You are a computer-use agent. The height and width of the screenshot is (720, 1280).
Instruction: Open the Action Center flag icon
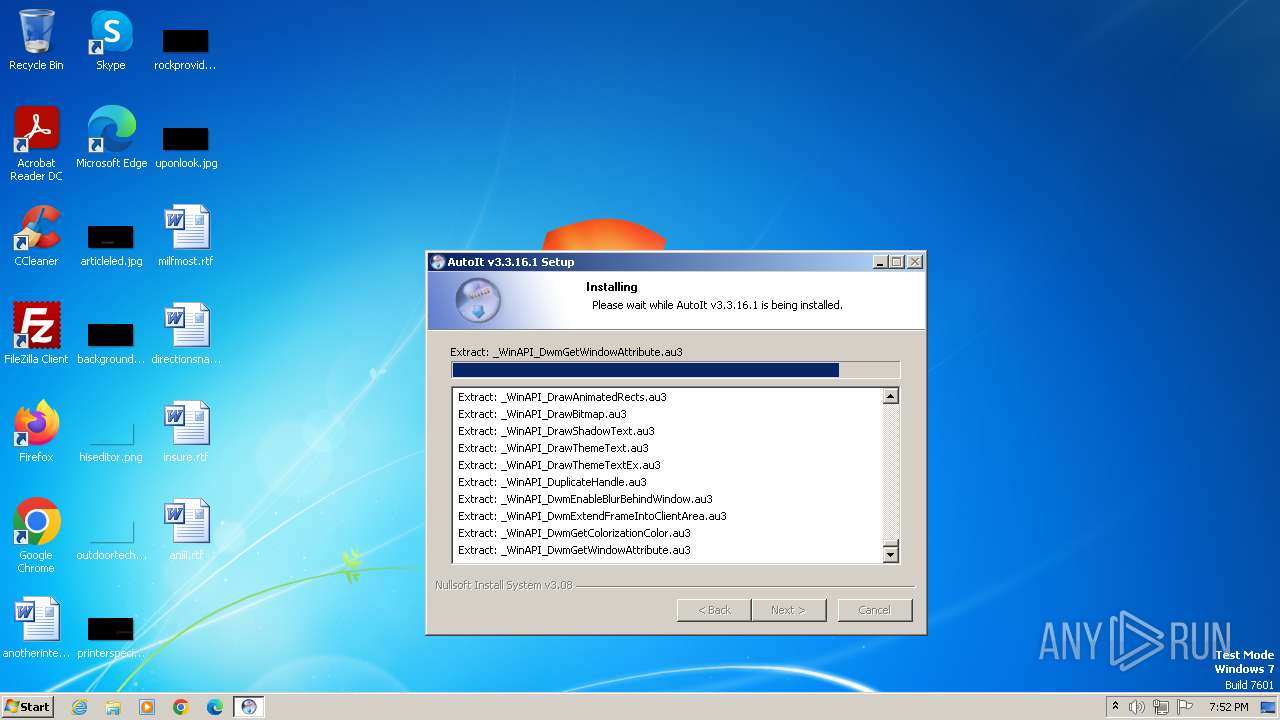tap(1185, 707)
